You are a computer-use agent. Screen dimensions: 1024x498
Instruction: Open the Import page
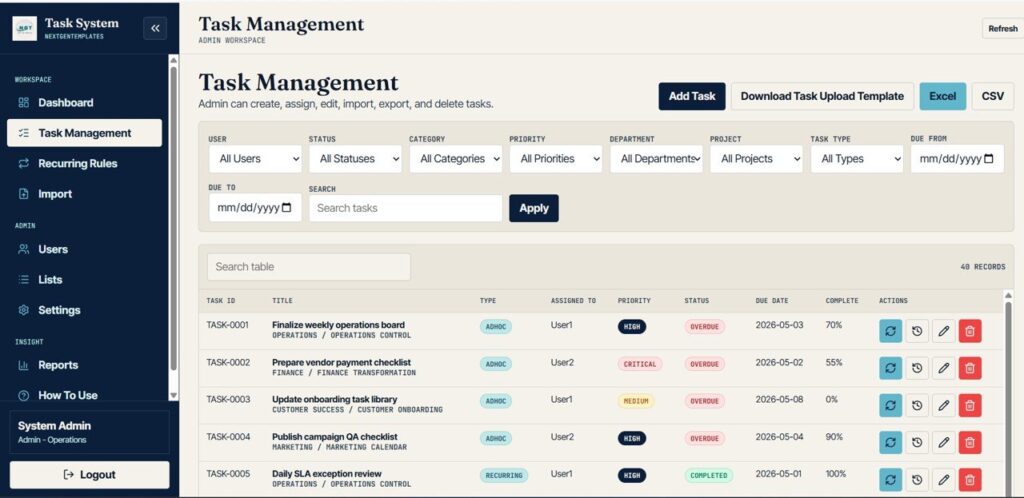tap(84, 194)
